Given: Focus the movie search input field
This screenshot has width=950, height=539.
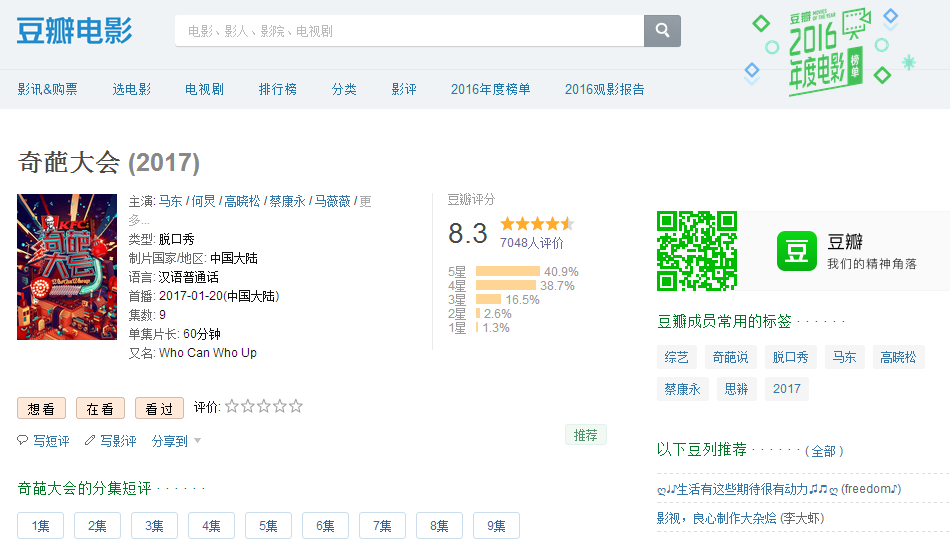Looking at the screenshot, I should coord(410,31).
